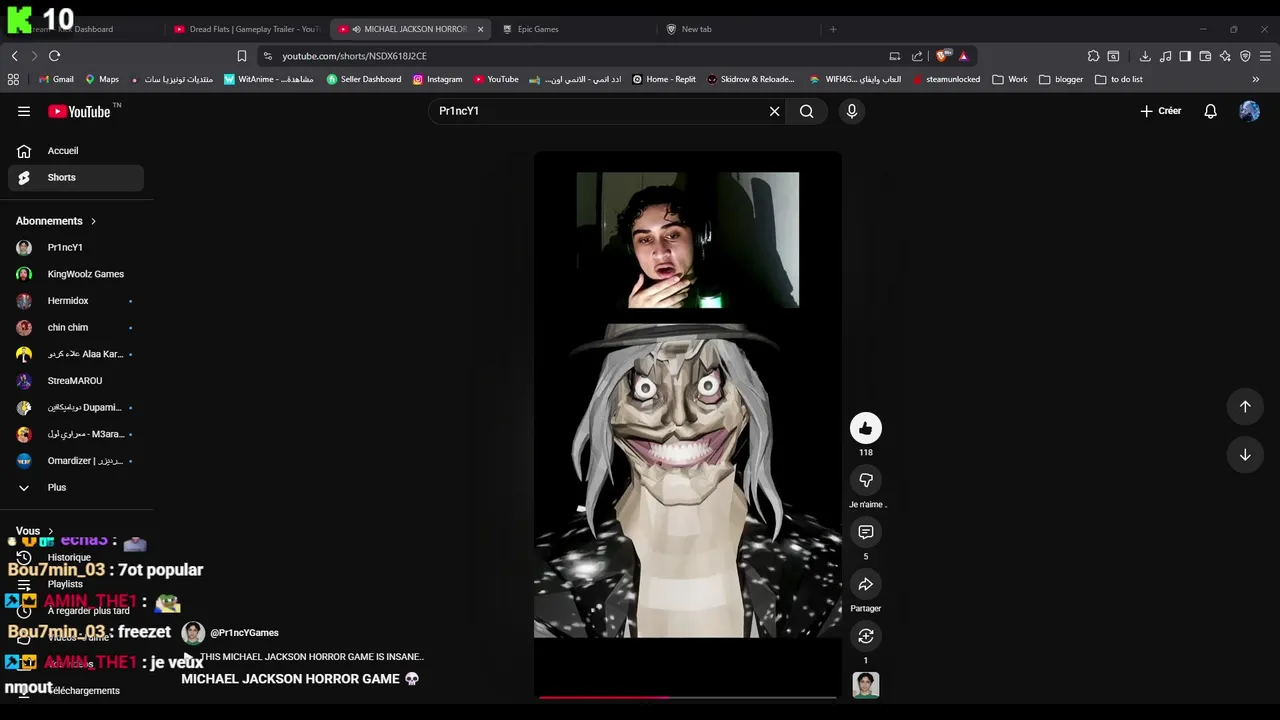Image resolution: width=1280 pixels, height=720 pixels.
Task: Open Pr1ncY1 subscription channel
Action: [x=76, y=247]
